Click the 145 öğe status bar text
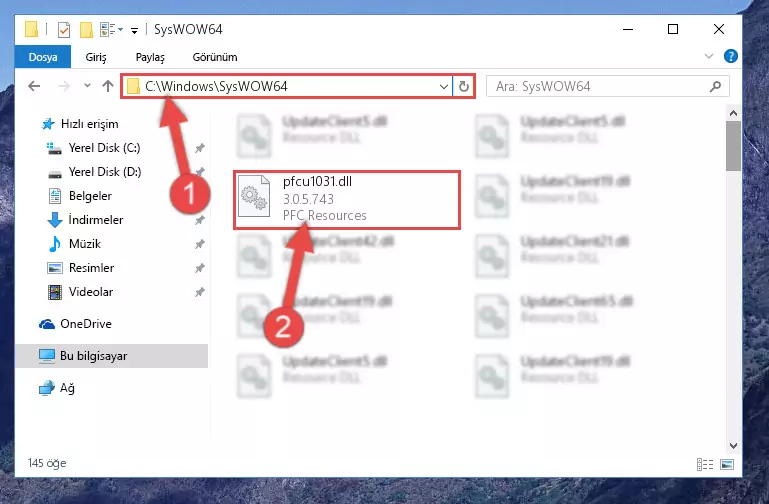This screenshot has height=504, width=769. click(47, 463)
